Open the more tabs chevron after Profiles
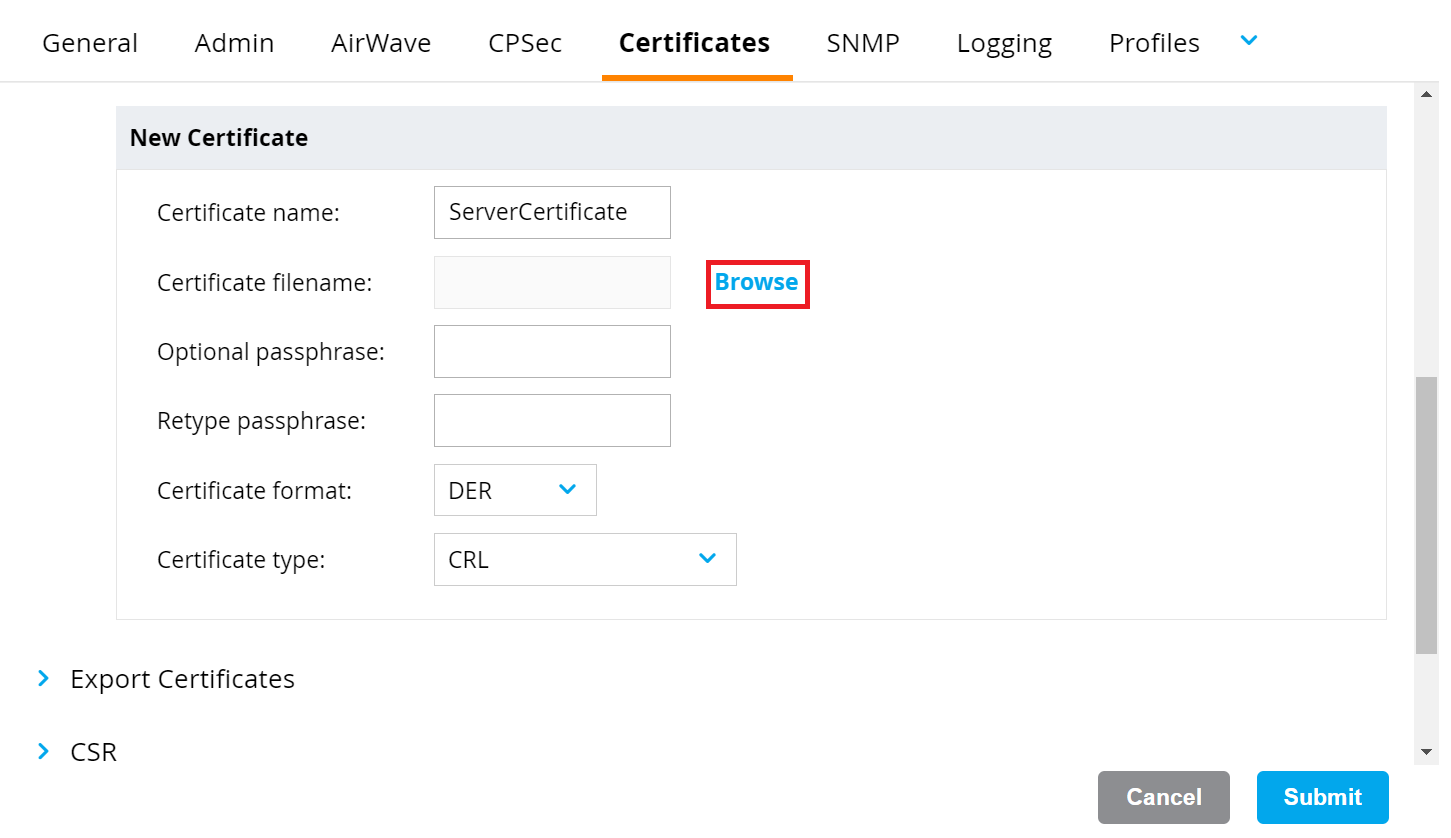 (1248, 41)
